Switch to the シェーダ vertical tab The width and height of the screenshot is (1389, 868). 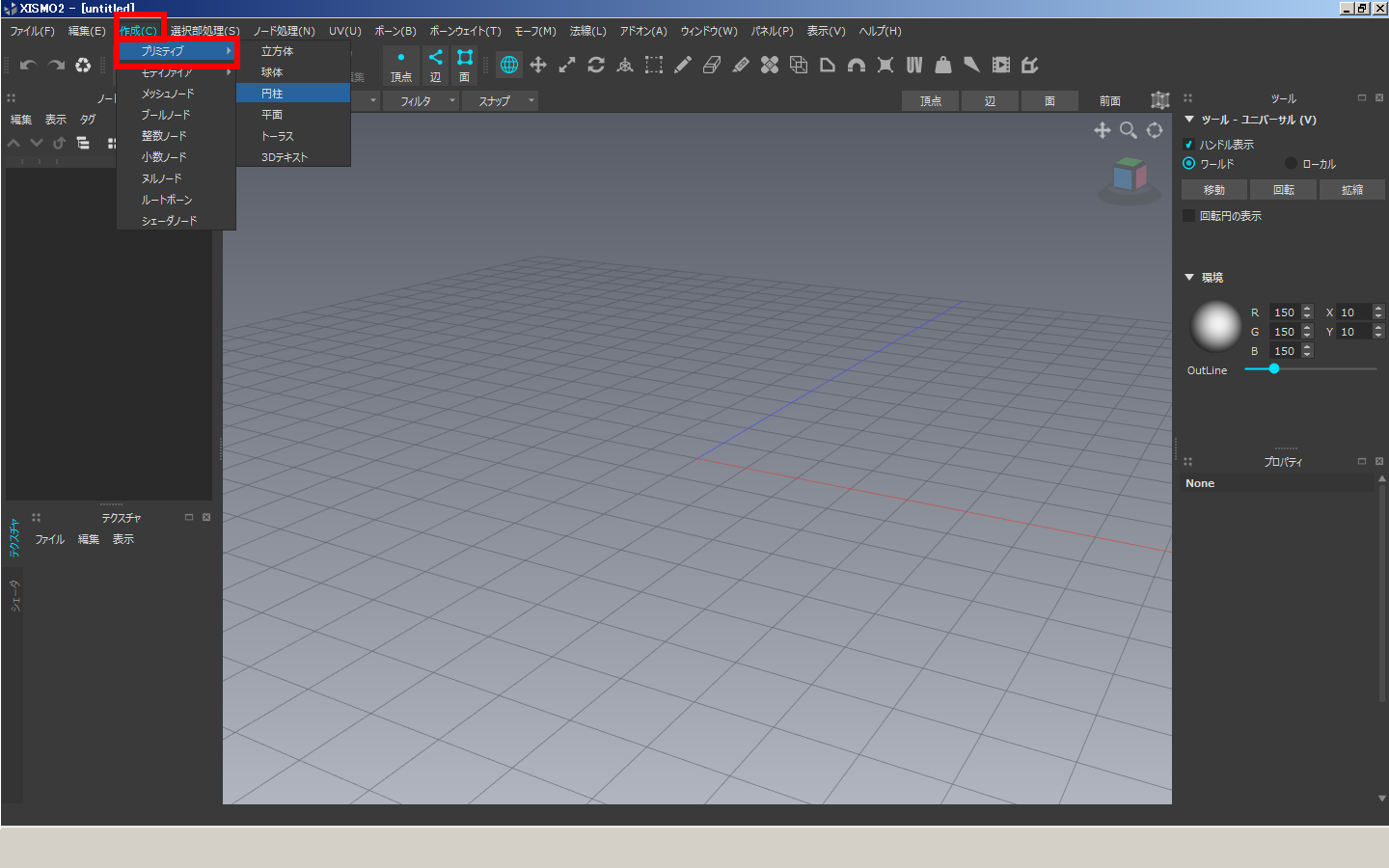point(14,596)
